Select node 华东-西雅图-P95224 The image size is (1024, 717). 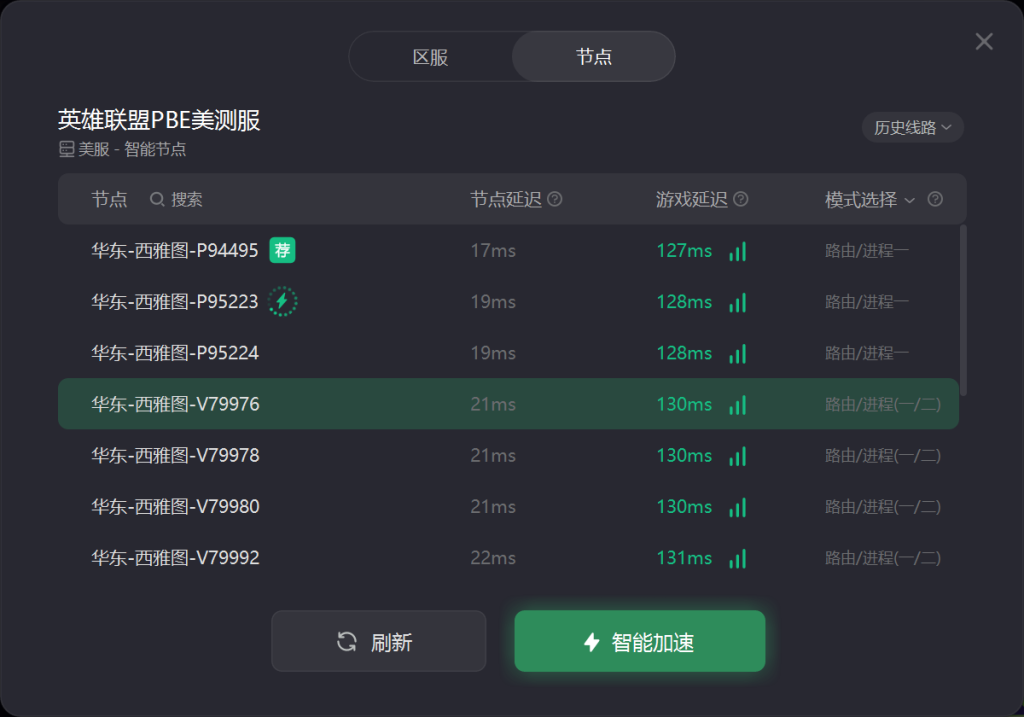(508, 353)
